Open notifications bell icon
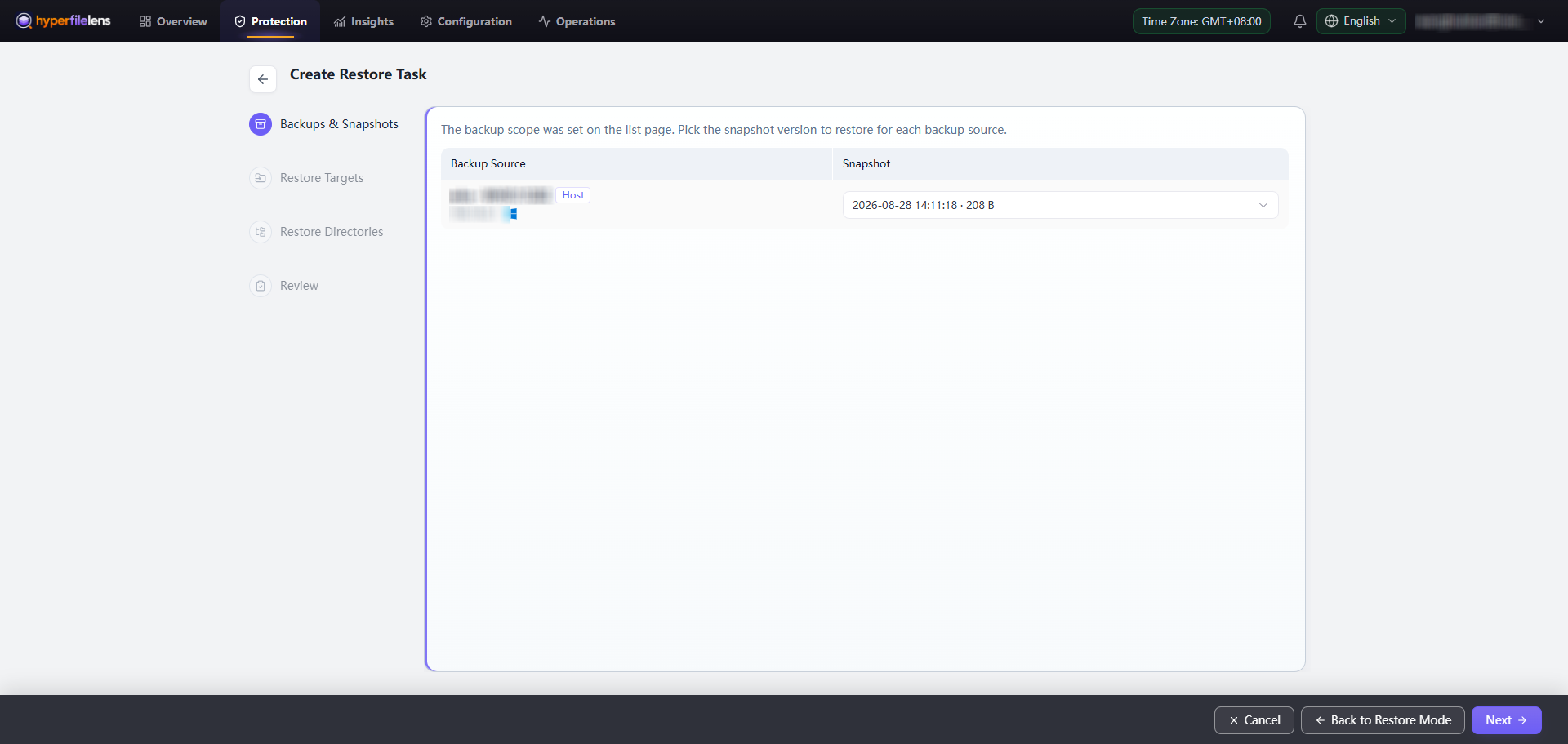Image resolution: width=1568 pixels, height=744 pixels. (x=1299, y=21)
